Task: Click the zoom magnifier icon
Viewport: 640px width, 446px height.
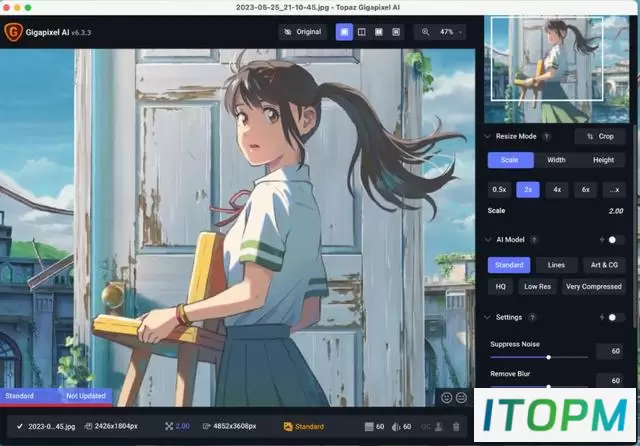Action: pyautogui.click(x=425, y=32)
